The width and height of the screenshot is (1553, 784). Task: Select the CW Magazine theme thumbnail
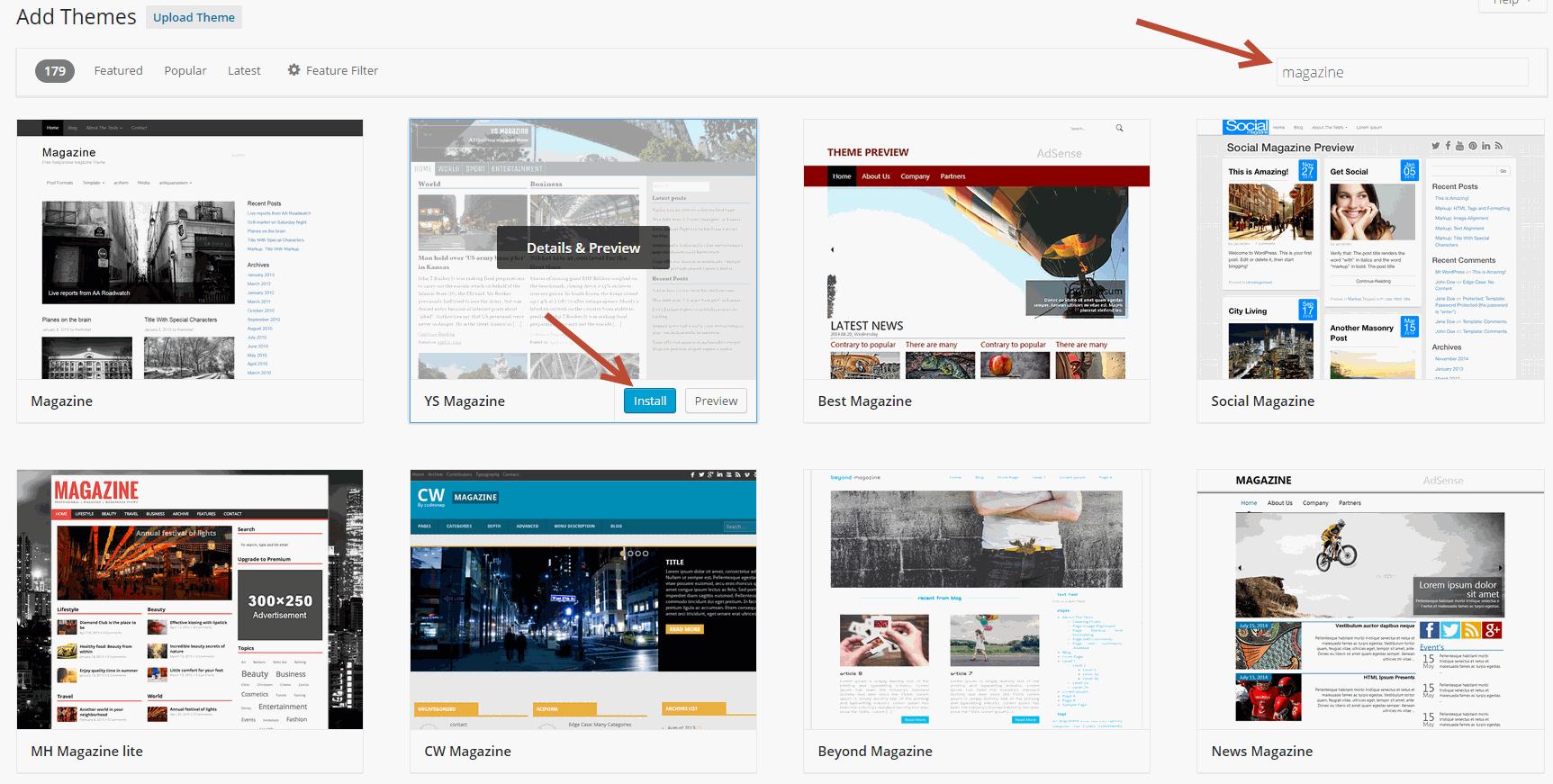click(582, 599)
